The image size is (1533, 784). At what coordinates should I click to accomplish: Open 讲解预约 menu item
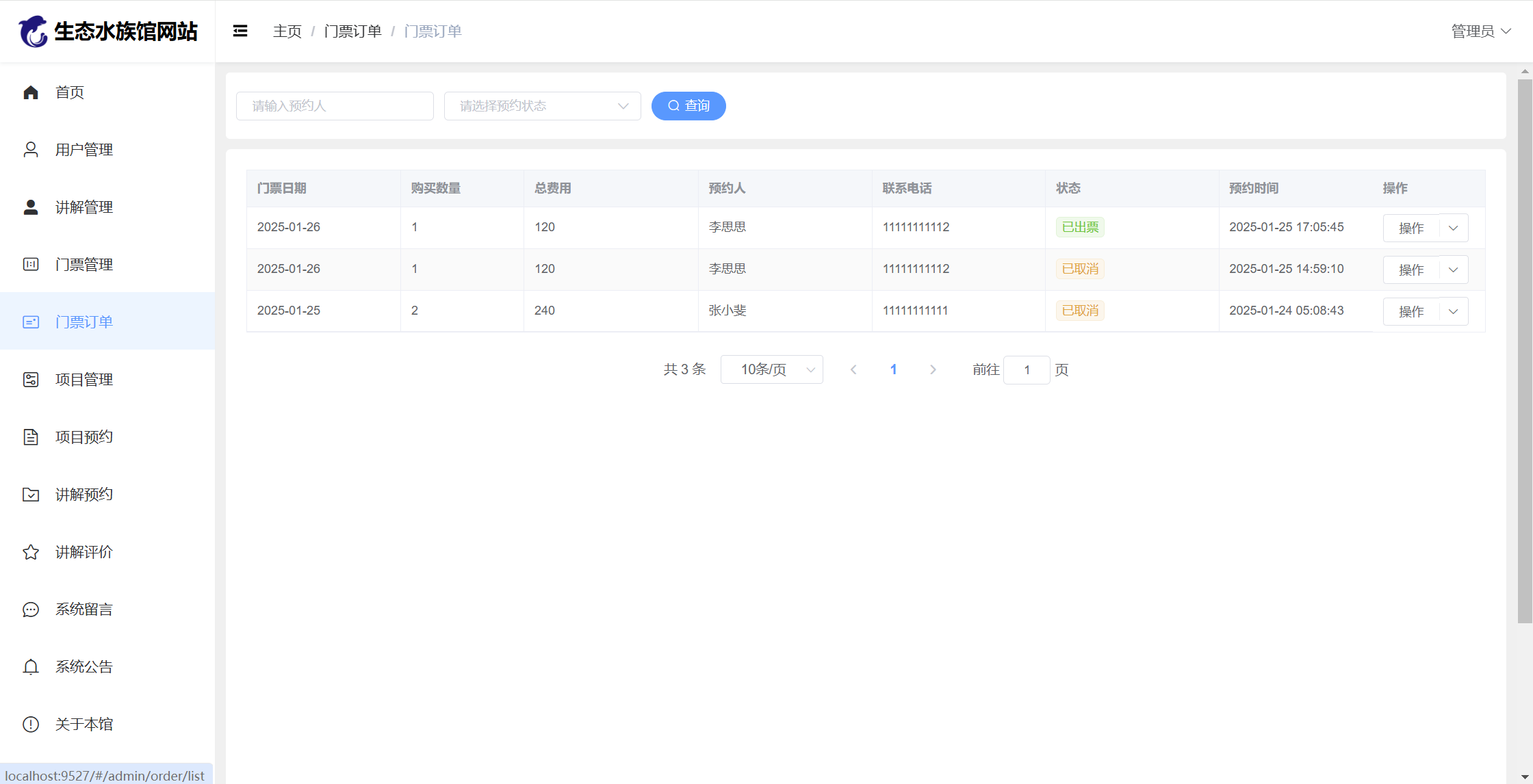coord(83,495)
